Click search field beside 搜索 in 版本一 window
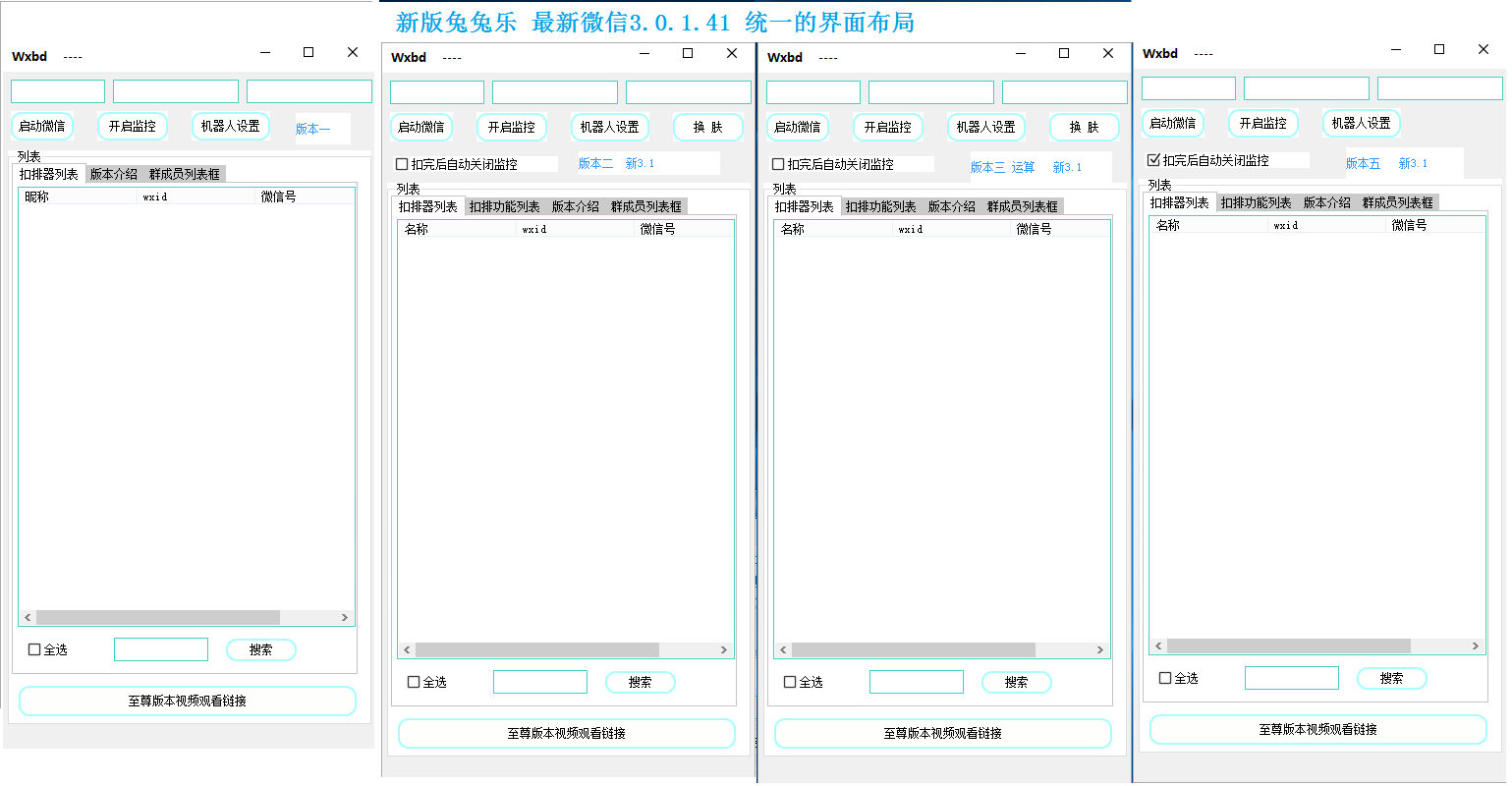 [161, 649]
